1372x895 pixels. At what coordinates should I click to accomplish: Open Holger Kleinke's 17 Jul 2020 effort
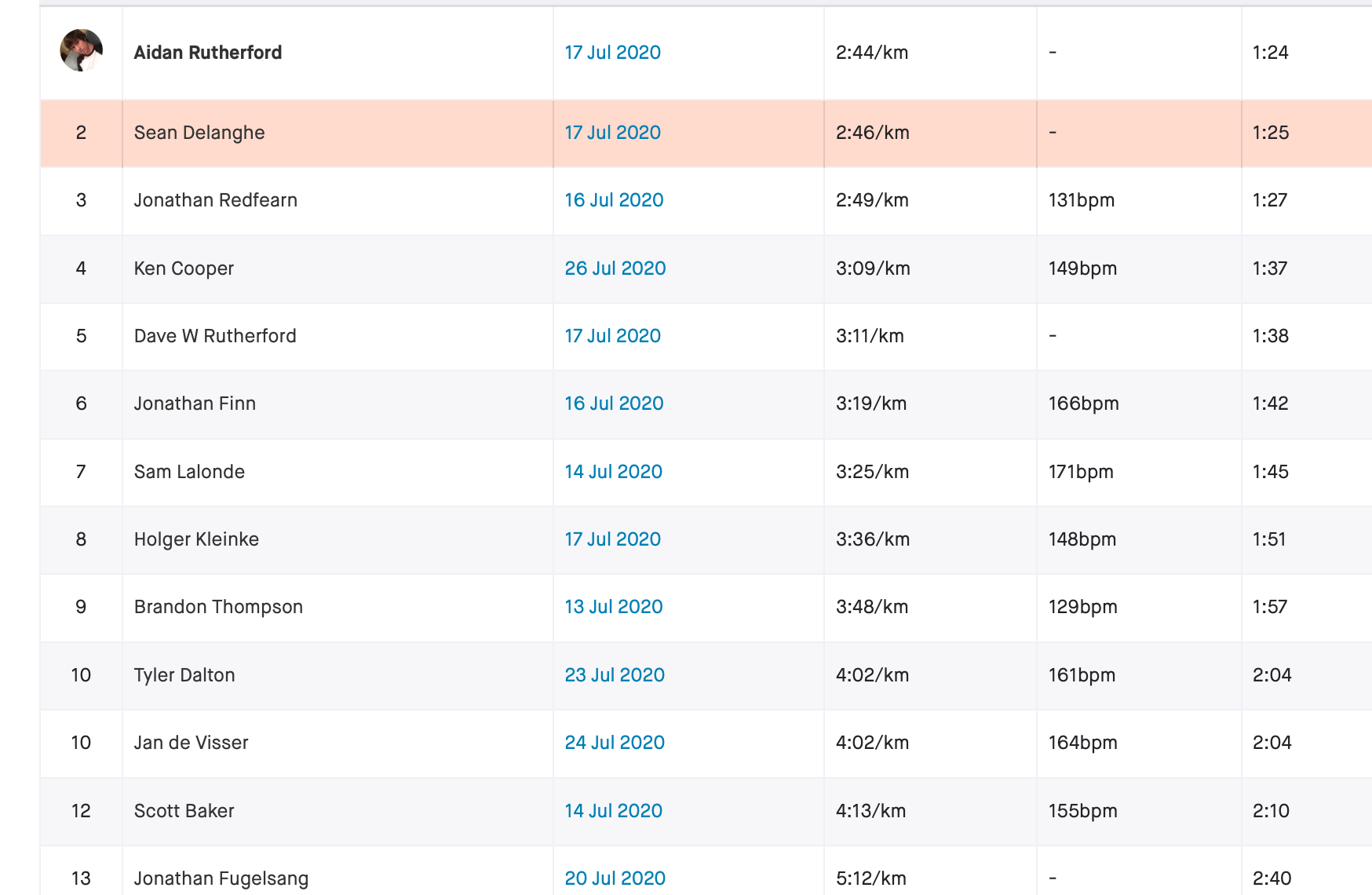tap(612, 539)
